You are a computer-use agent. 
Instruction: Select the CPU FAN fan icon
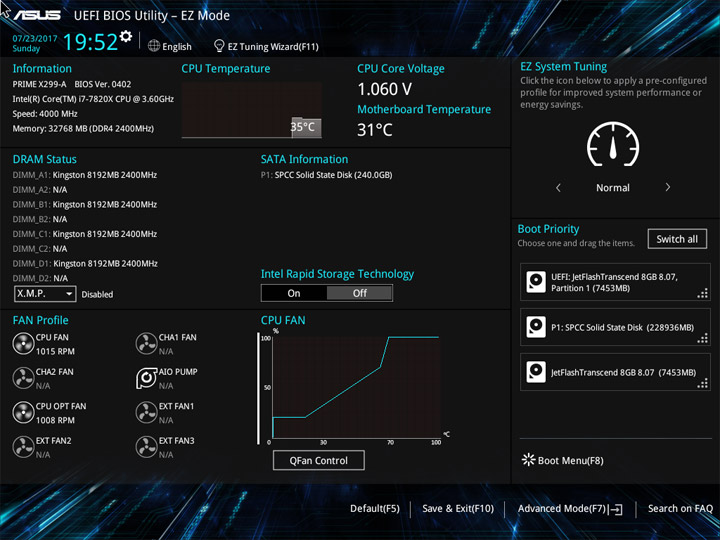pyautogui.click(x=23, y=343)
